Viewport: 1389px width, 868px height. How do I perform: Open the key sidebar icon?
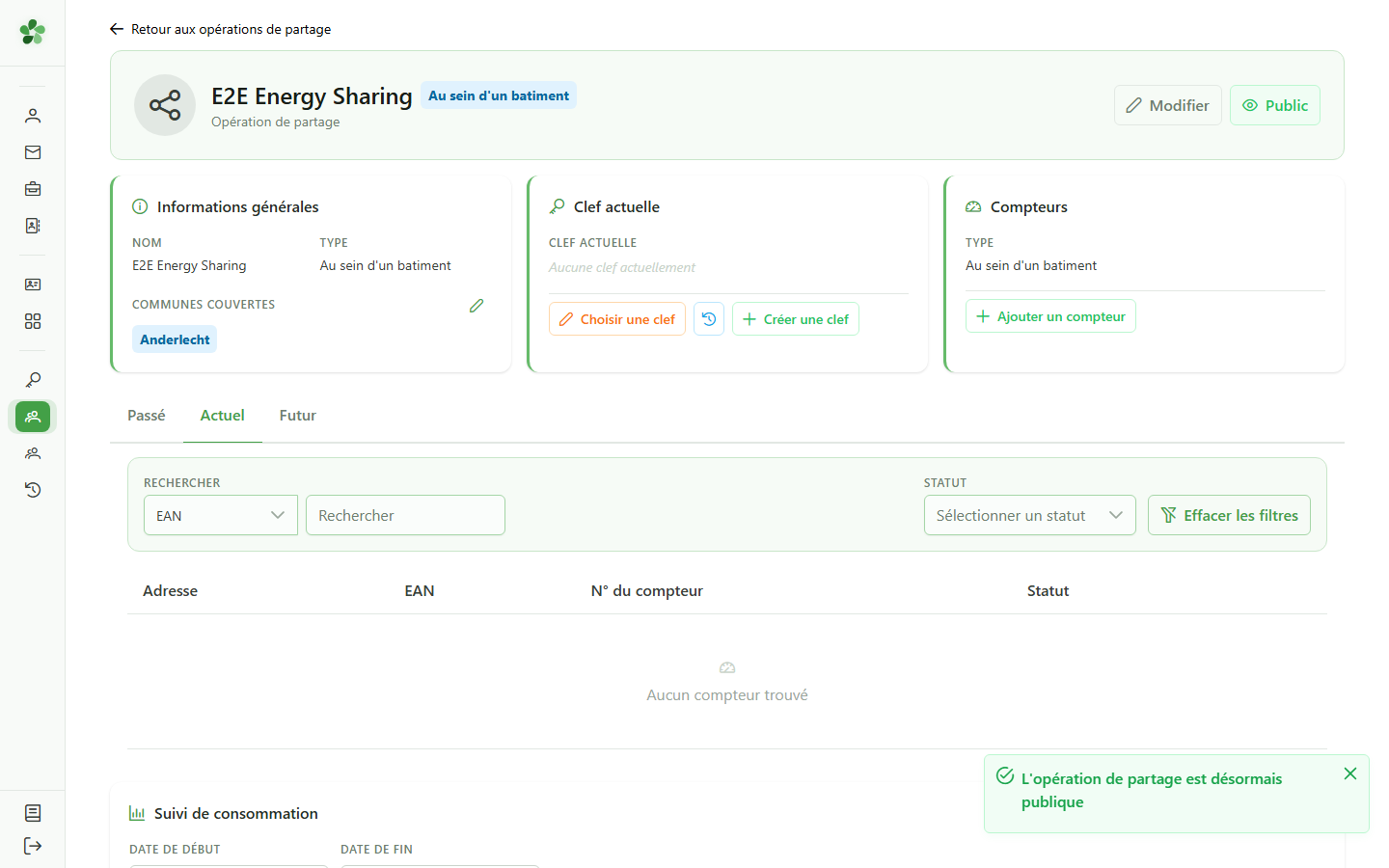pos(33,380)
